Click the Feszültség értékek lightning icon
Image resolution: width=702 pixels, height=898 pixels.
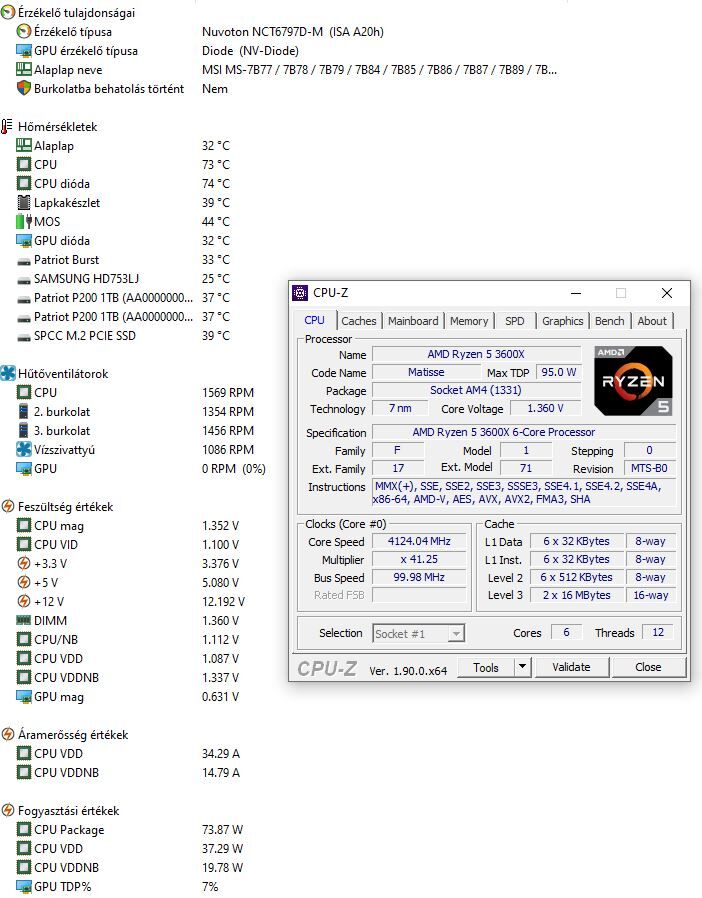[x=8, y=506]
